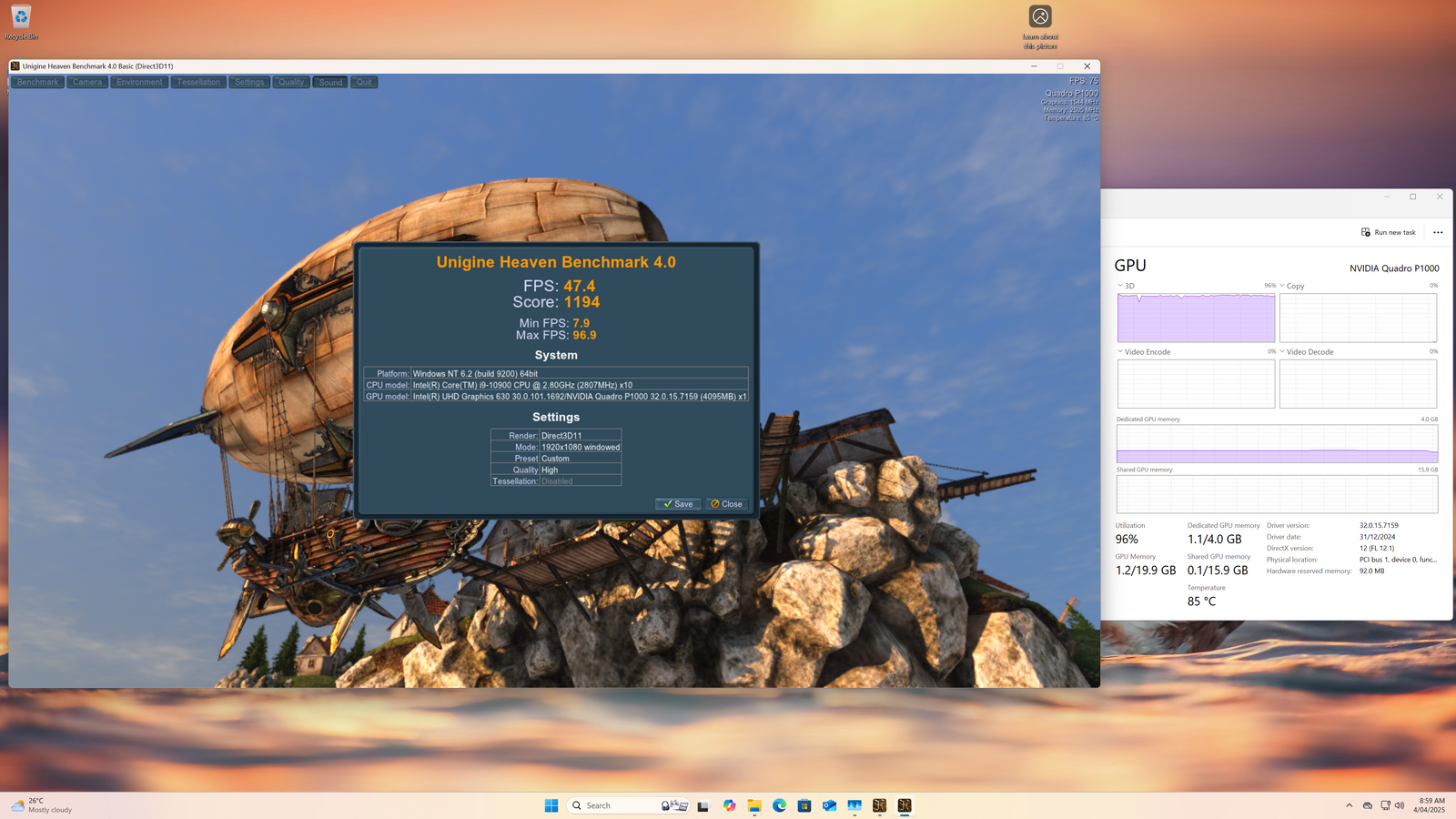Screen dimensions: 1456x819
Task: Click the Dedicated GPU memory graph
Action: pyautogui.click(x=1277, y=444)
